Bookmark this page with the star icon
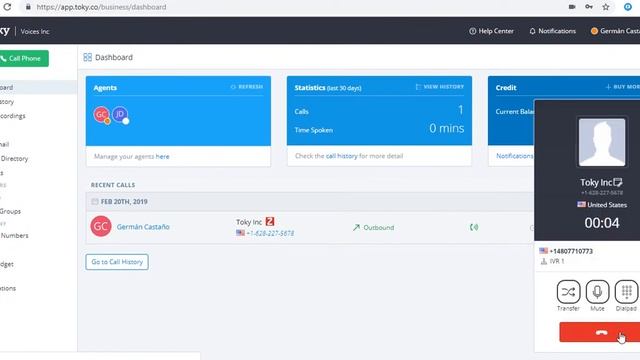Image resolution: width=640 pixels, height=360 pixels. (606, 7)
